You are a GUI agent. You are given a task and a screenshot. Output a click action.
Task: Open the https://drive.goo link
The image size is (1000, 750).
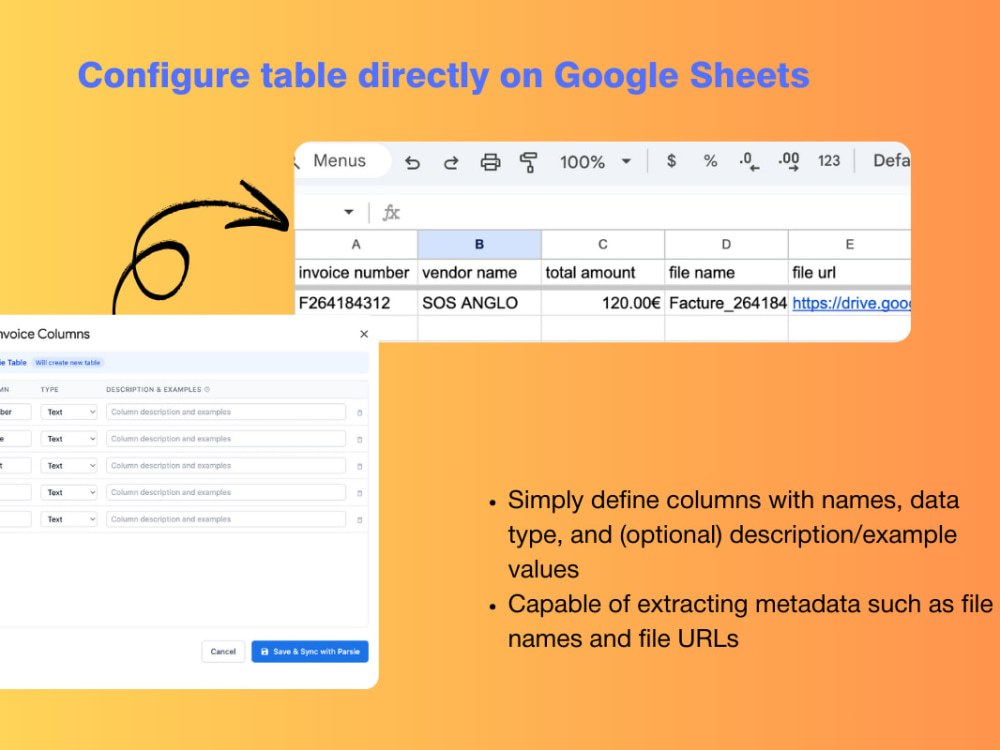851,303
